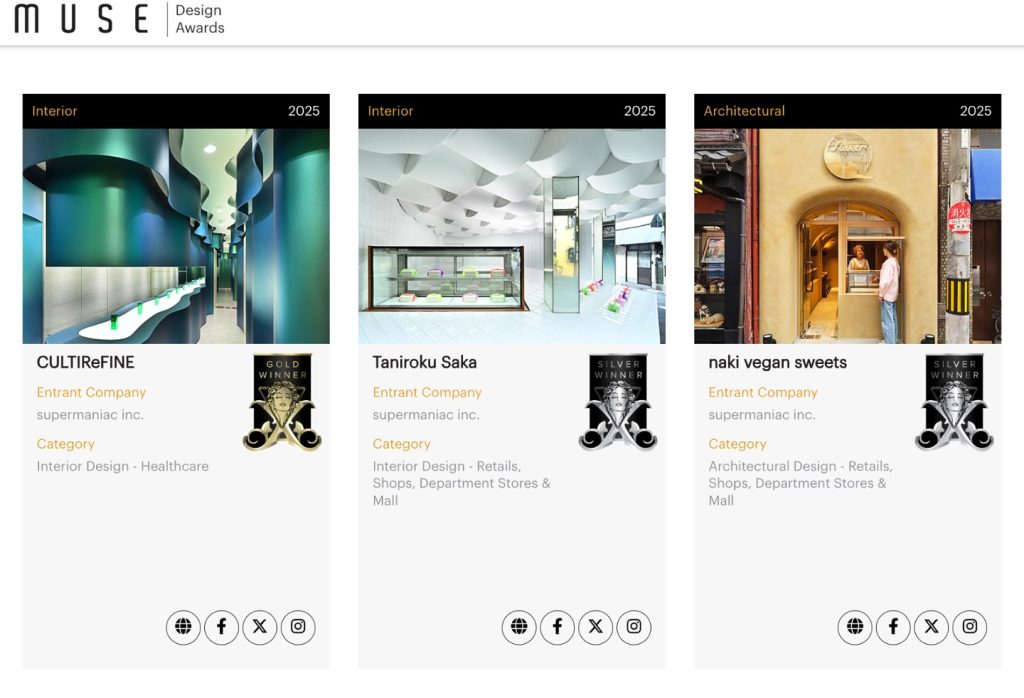
Task: Share CULTIReFINE on X
Action: [260, 627]
